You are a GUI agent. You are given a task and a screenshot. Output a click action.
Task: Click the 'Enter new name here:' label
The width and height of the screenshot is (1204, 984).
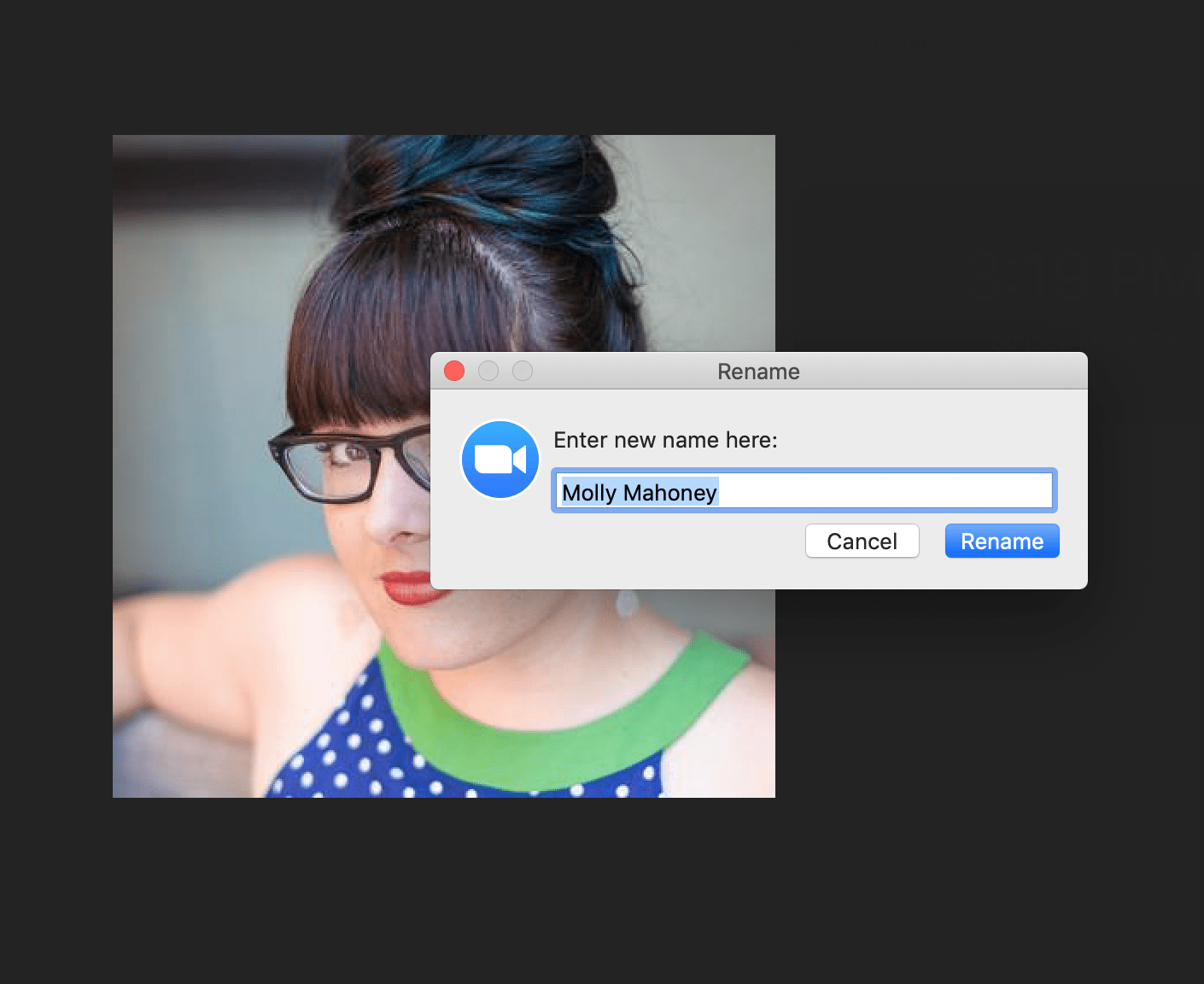(x=665, y=440)
